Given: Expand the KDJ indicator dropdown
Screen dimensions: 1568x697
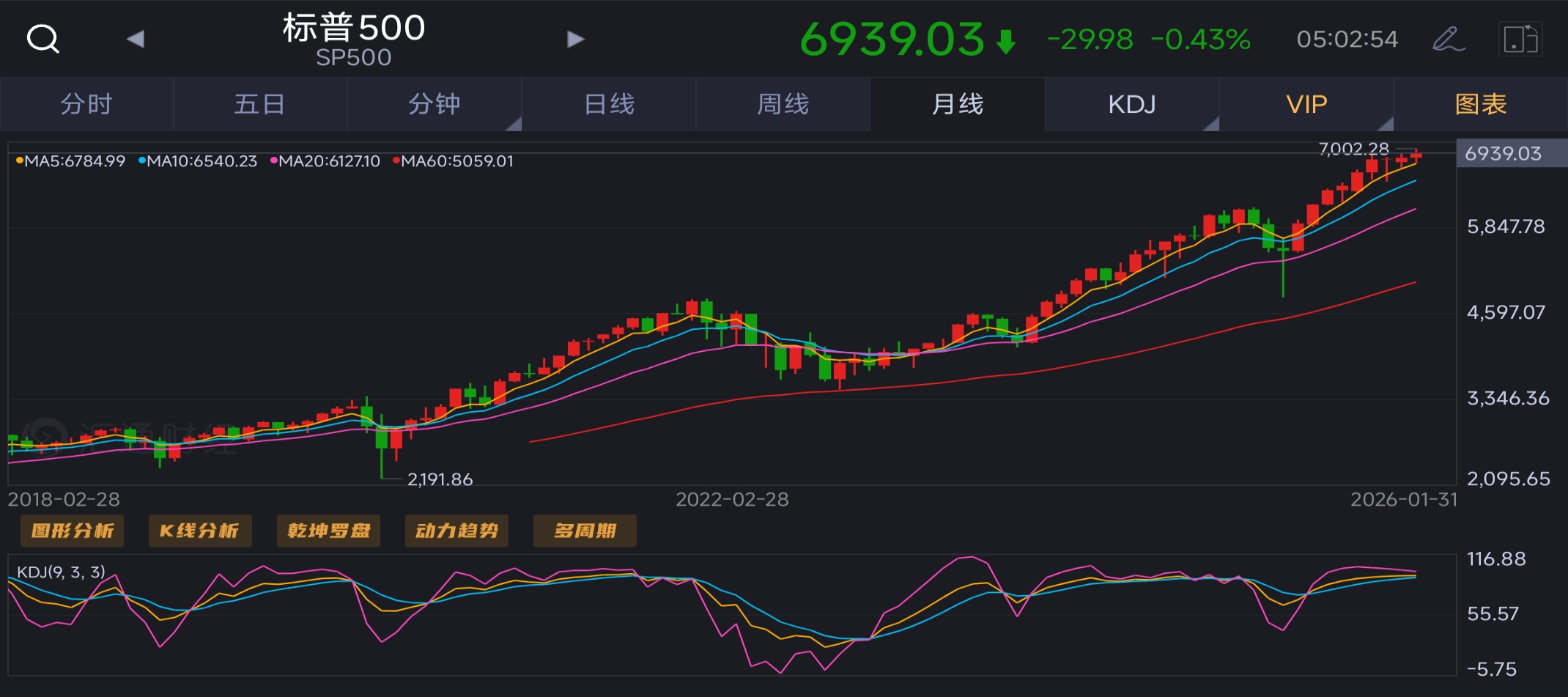Looking at the screenshot, I should coord(1132,104).
